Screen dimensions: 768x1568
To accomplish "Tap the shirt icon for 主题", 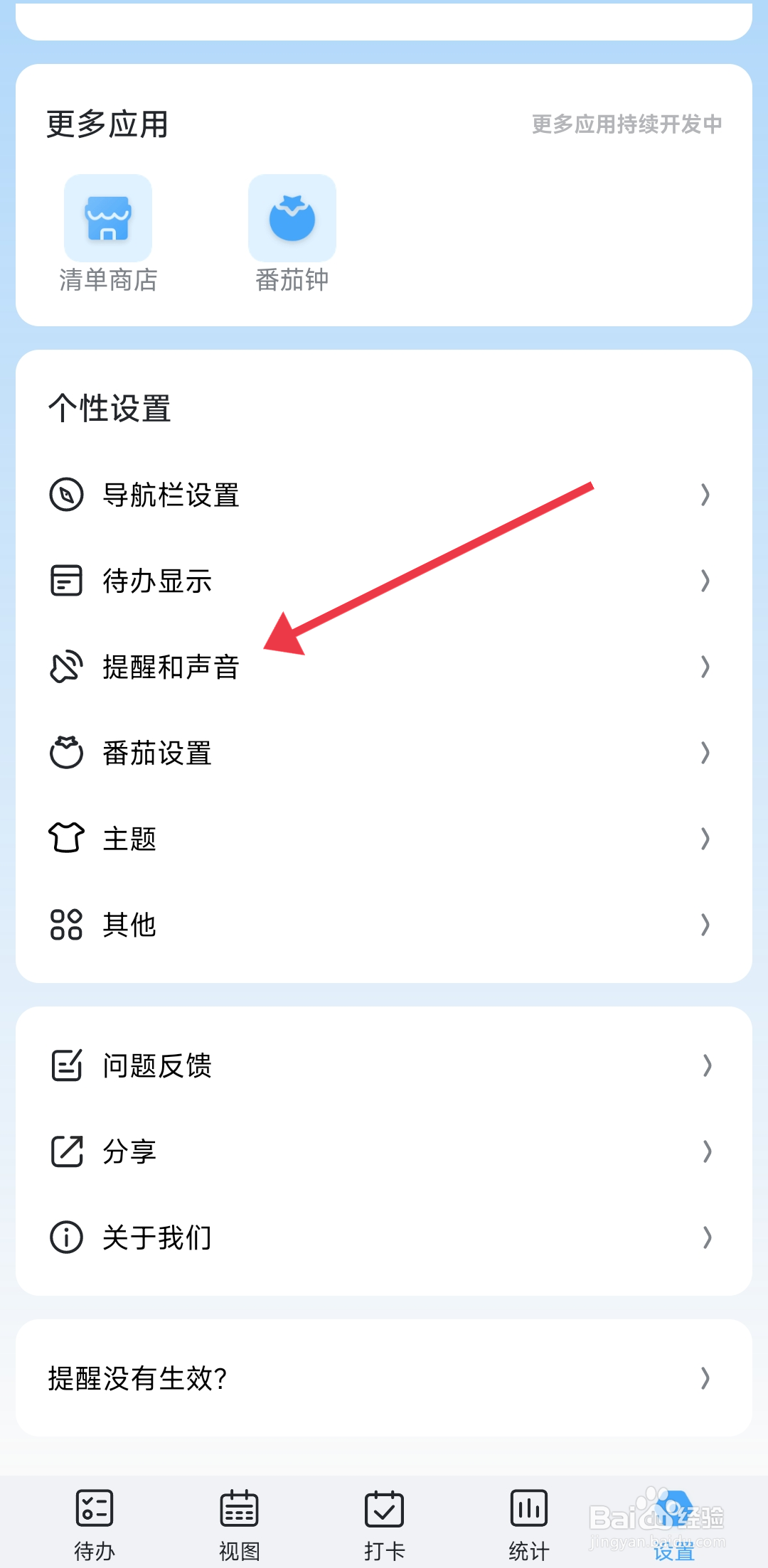I will point(67,838).
